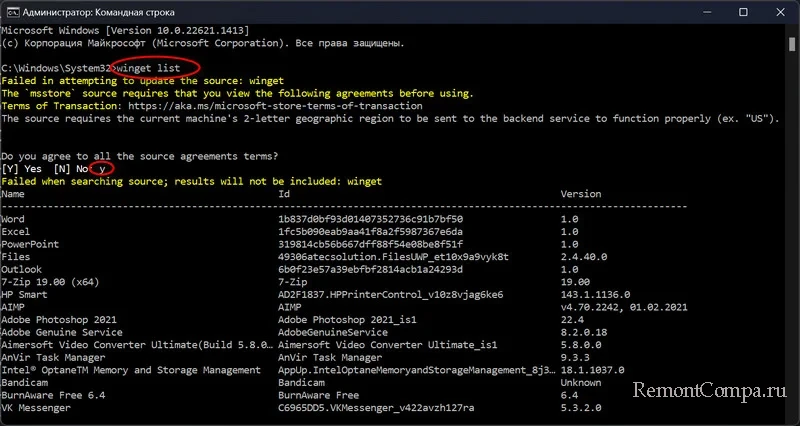The image size is (800, 426).
Task: Click the vertical scrollbar thumb
Action: (x=792, y=45)
